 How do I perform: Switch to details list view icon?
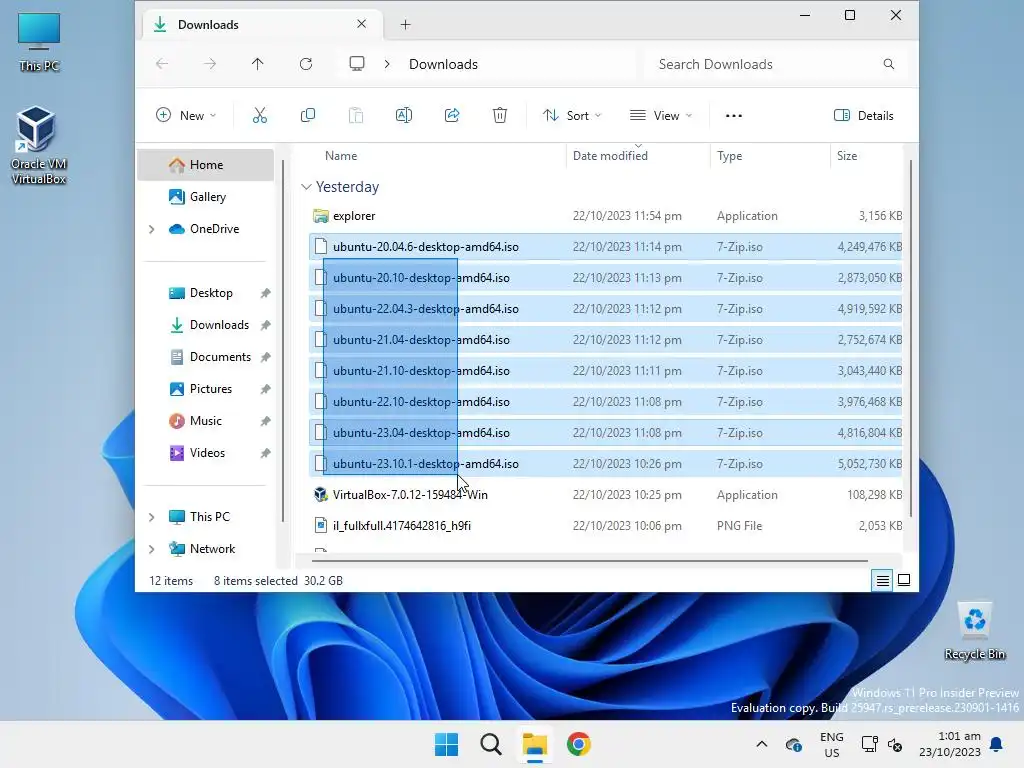coord(882,580)
